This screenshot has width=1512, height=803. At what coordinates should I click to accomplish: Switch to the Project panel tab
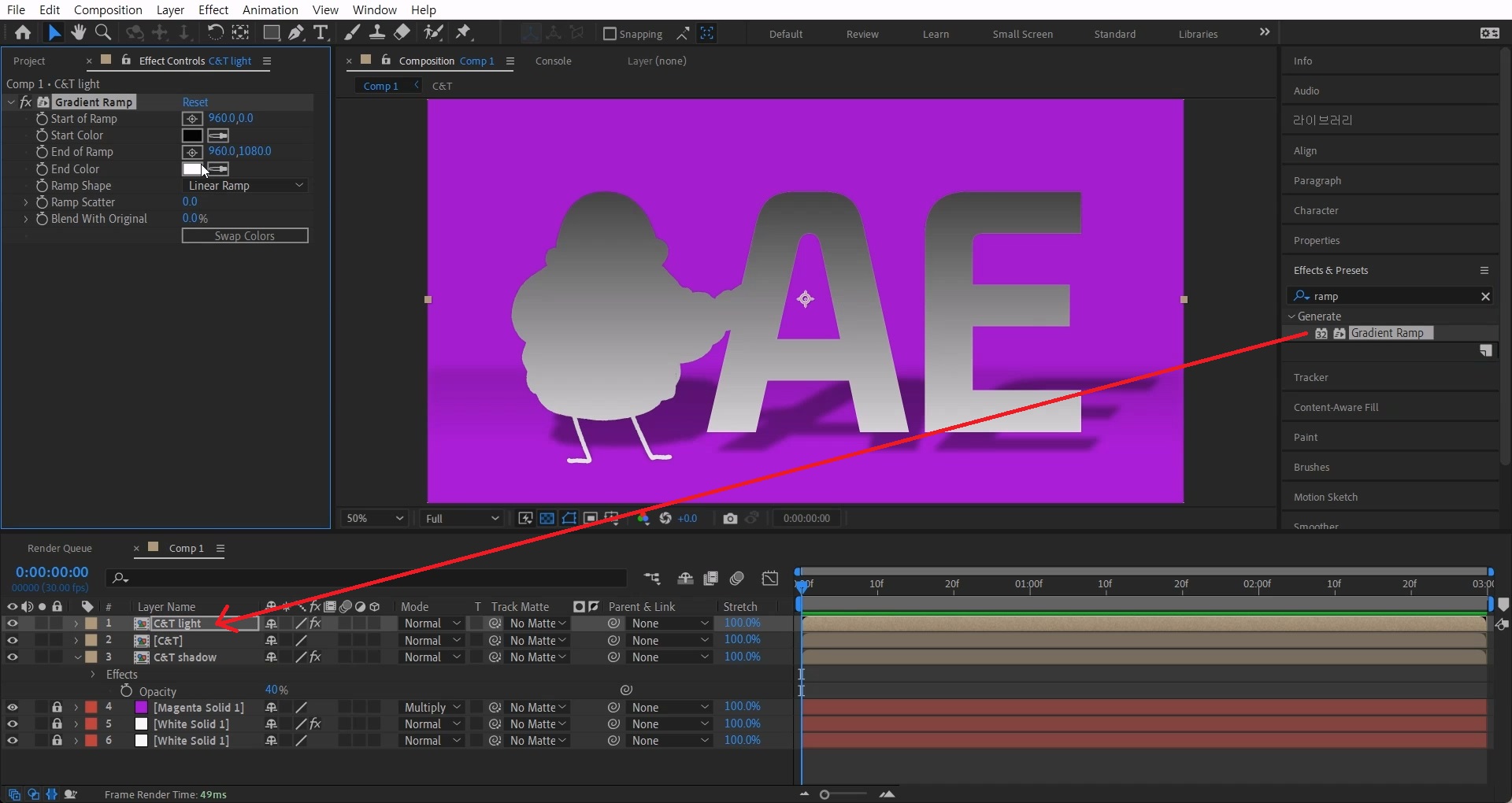pyautogui.click(x=29, y=61)
